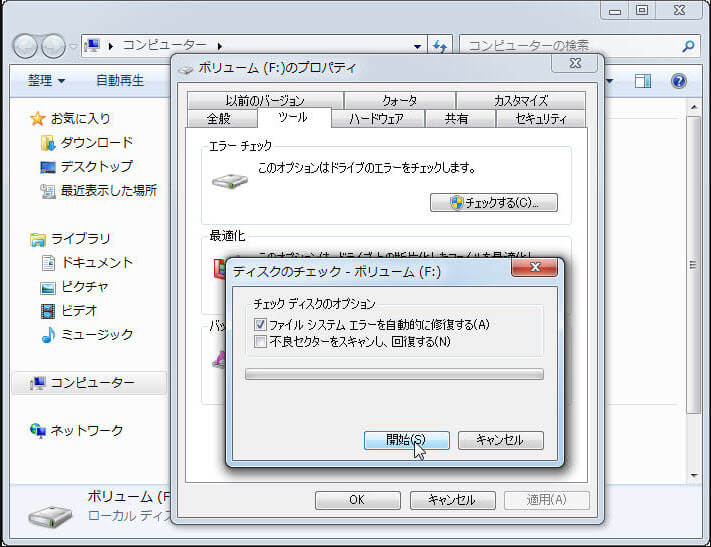The image size is (711, 547).
Task: Enable 不良セクターをスキャンし、回復する checkbox
Action: click(x=260, y=342)
